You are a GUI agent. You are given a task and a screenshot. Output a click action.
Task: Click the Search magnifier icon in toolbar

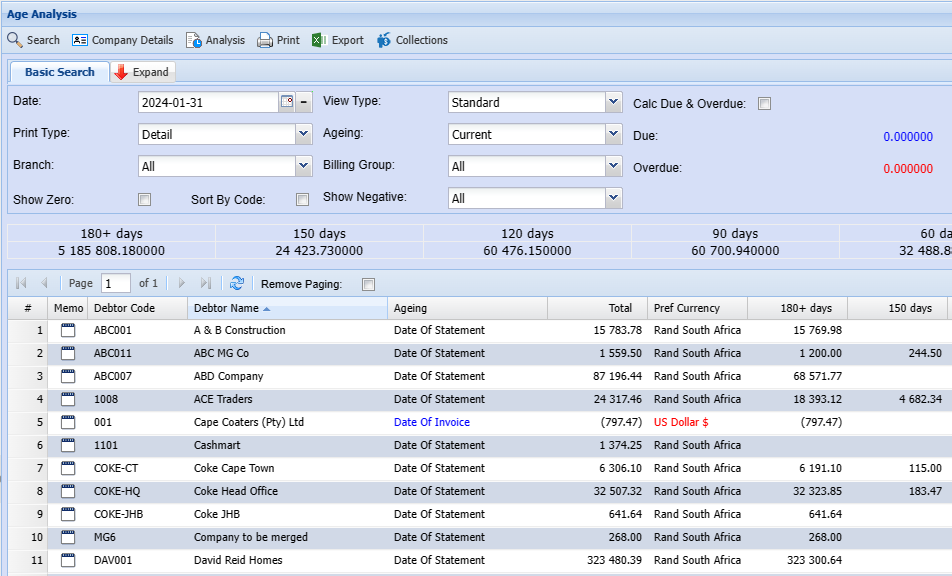[15, 40]
